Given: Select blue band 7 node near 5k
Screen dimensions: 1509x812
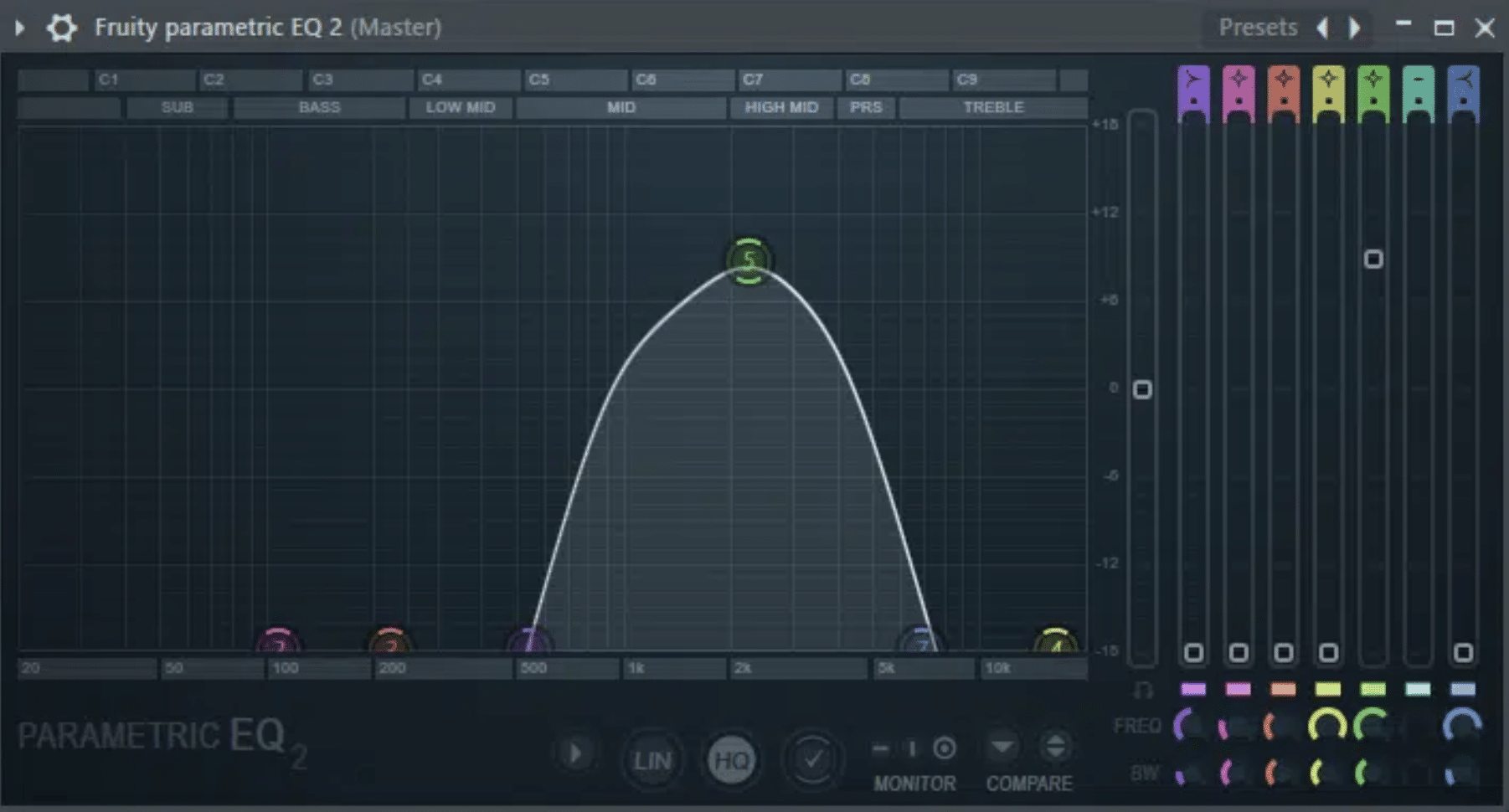Looking at the screenshot, I should [x=921, y=642].
